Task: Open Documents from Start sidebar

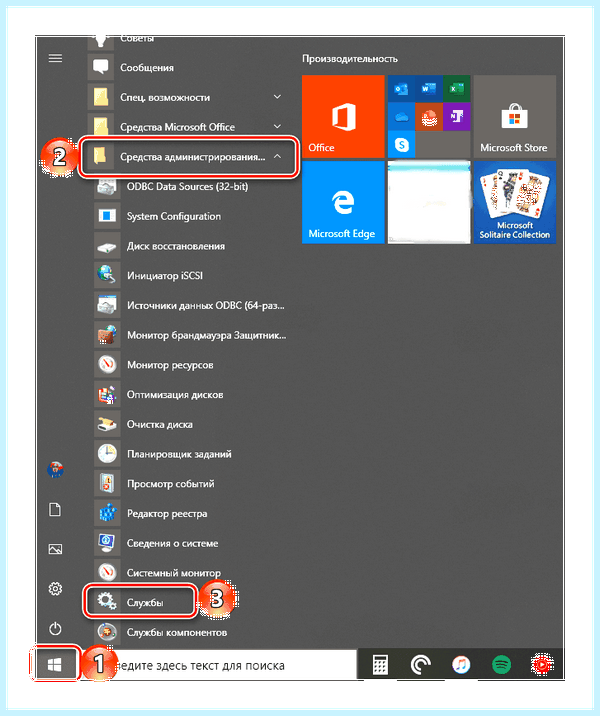Action: pos(55,509)
